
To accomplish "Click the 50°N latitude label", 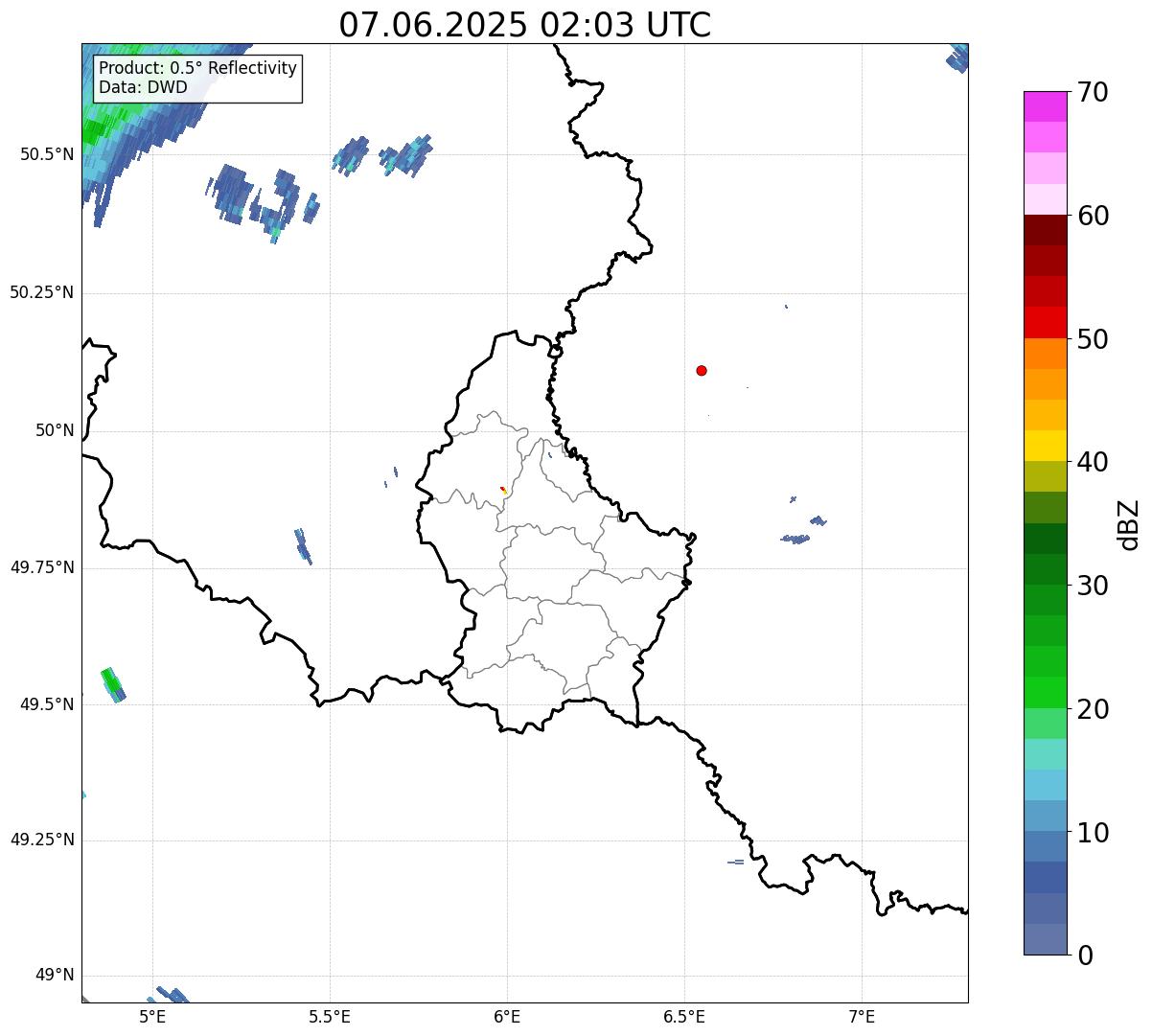I will 55,431.
